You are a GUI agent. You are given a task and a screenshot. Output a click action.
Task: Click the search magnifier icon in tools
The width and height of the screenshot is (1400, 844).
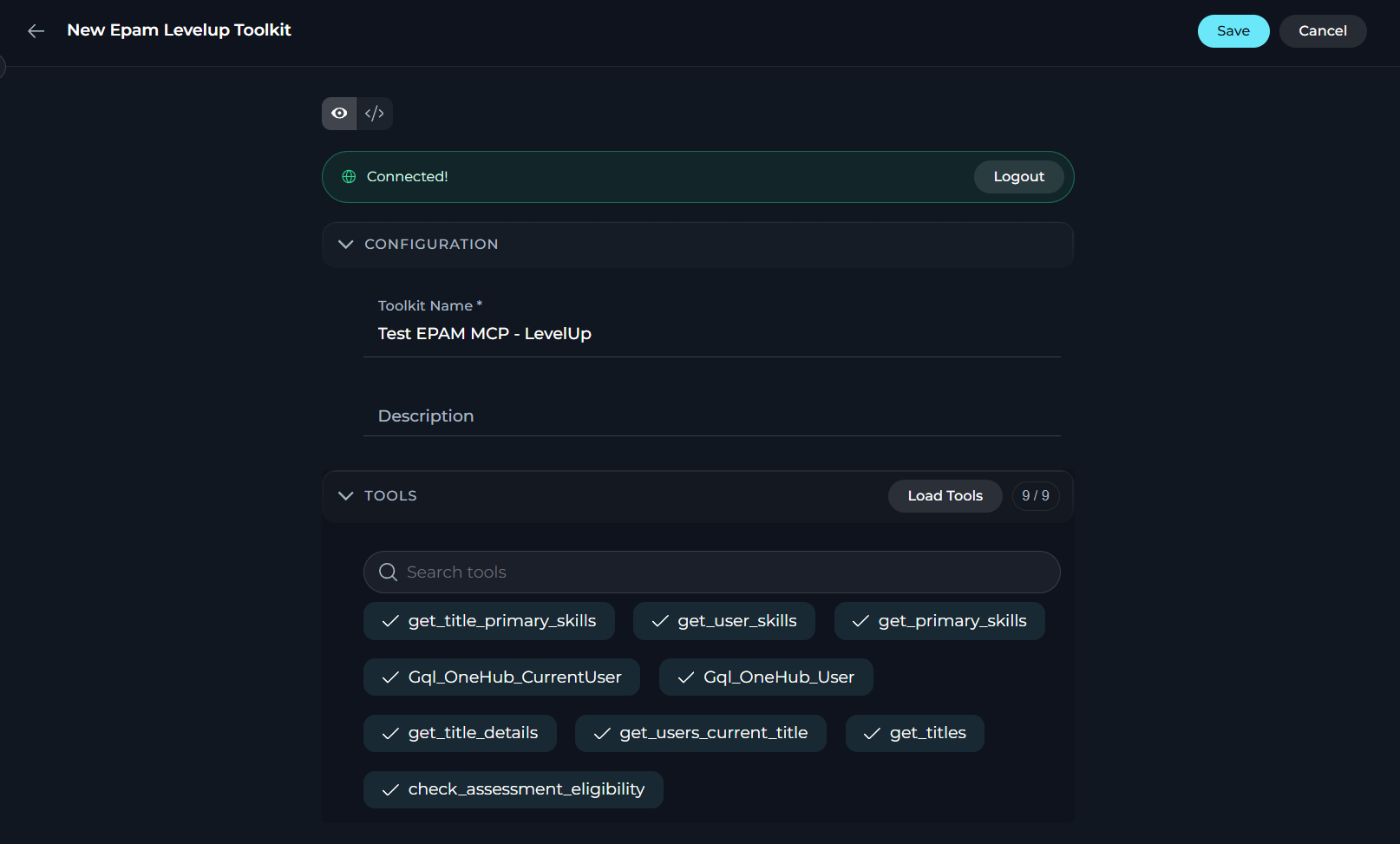(388, 572)
